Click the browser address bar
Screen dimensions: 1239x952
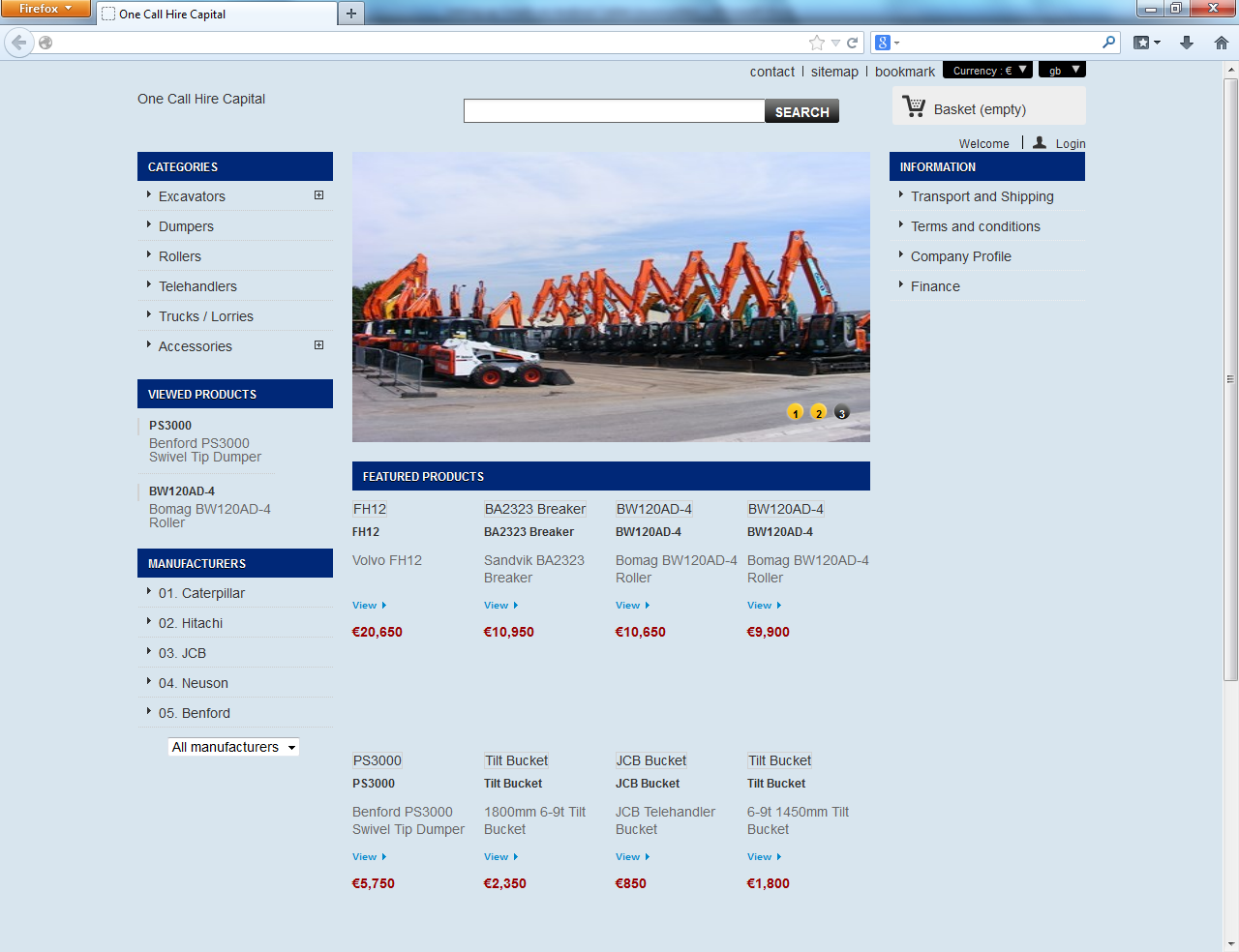click(x=431, y=43)
